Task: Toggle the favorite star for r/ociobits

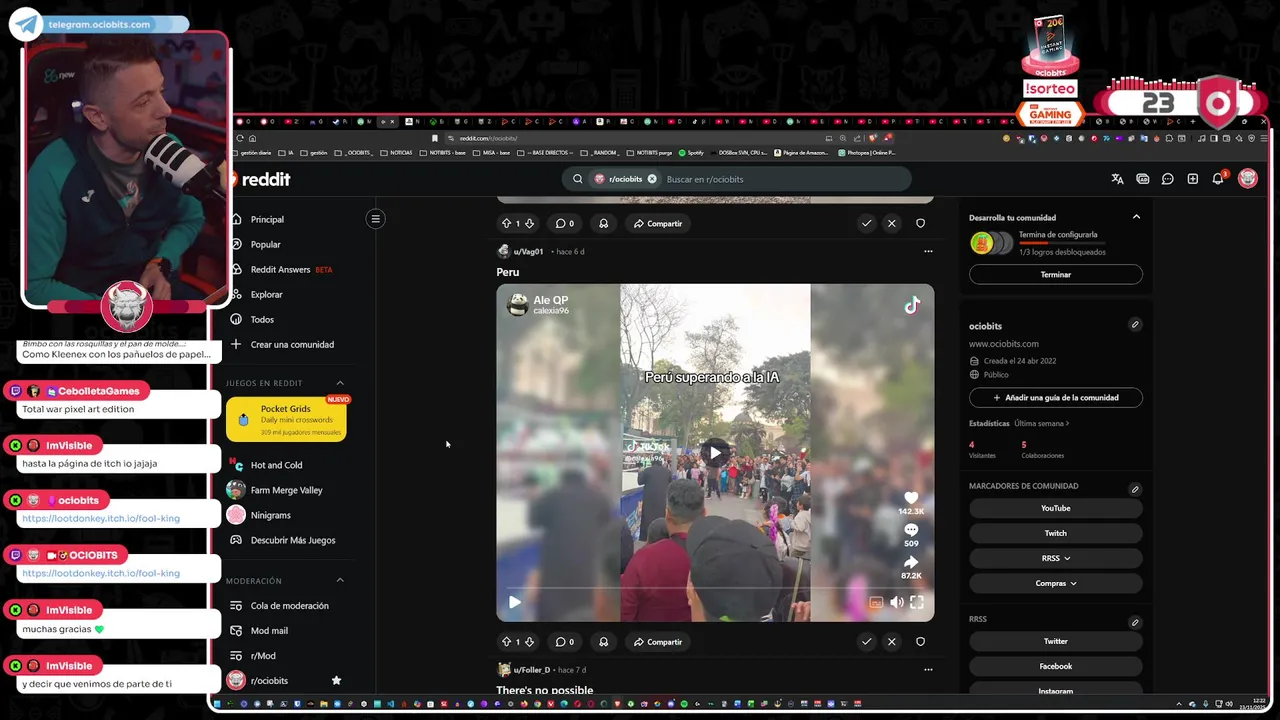Action: point(336,680)
